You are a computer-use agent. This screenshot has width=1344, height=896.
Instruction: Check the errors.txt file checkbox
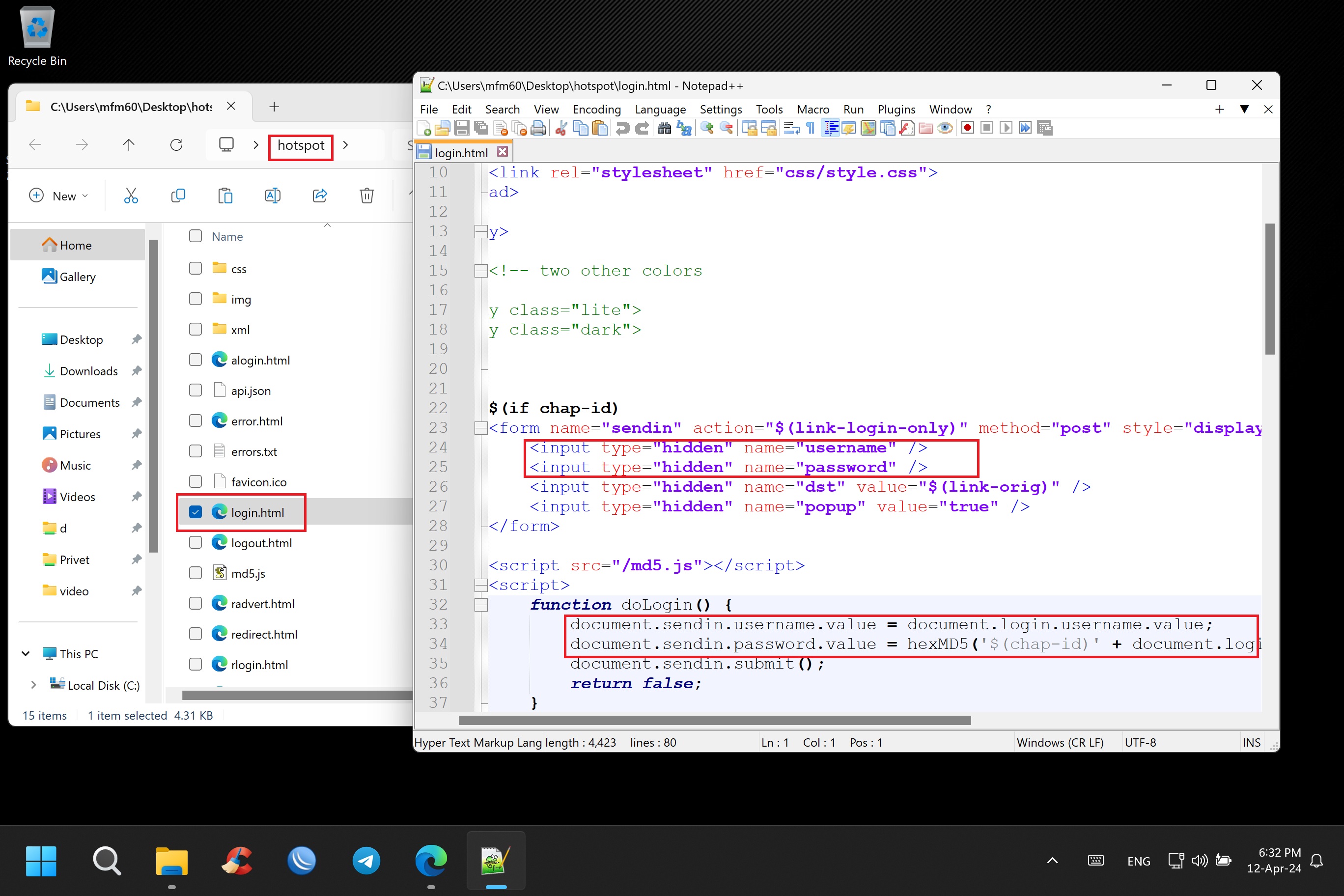coord(196,451)
